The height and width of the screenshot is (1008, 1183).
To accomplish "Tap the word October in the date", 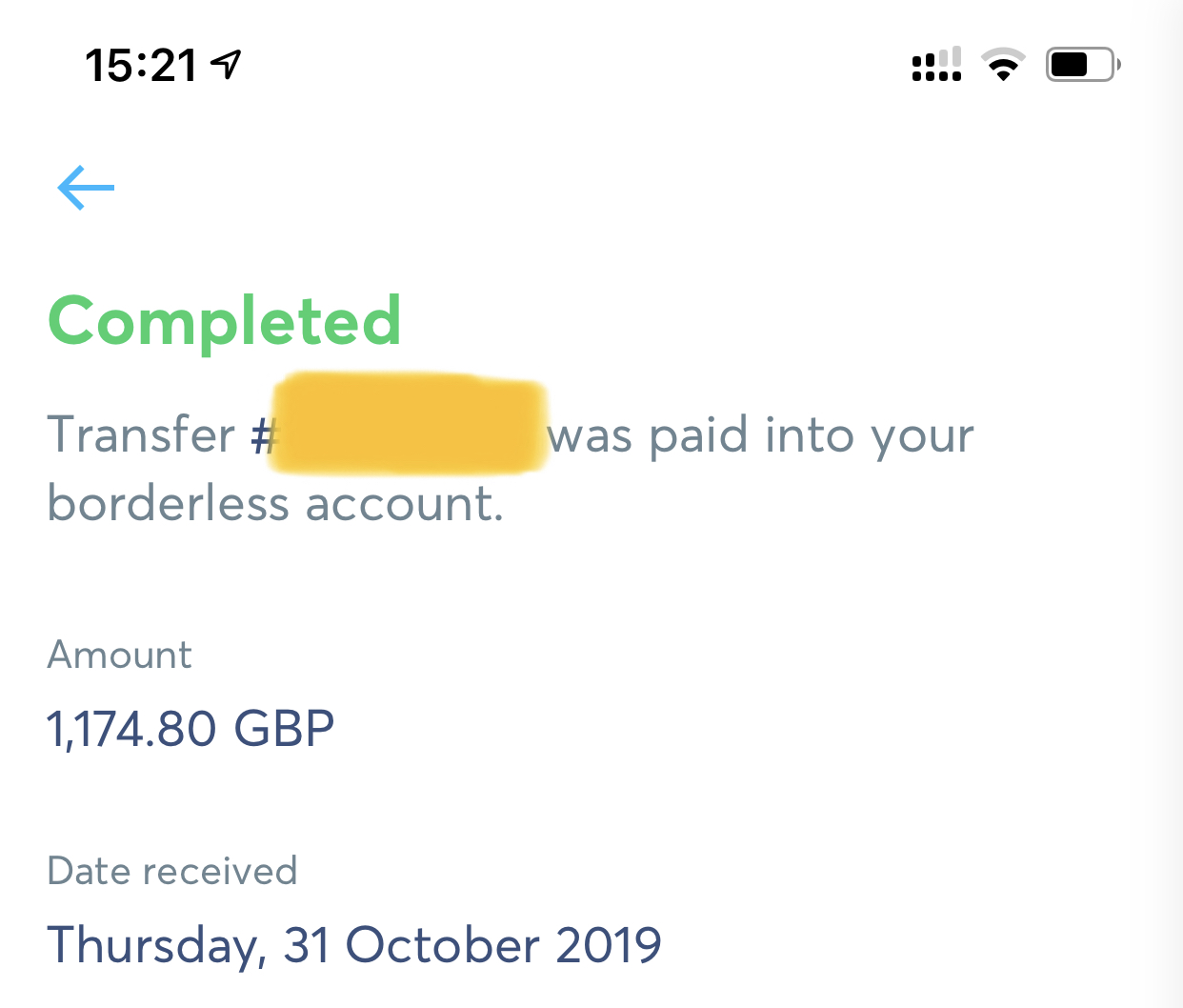I will click(x=443, y=945).
